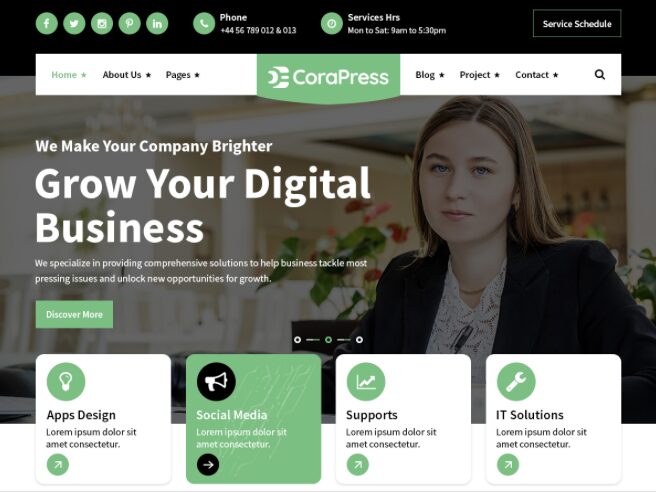Select the last slider dot
The height and width of the screenshot is (492, 656).
tap(359, 340)
